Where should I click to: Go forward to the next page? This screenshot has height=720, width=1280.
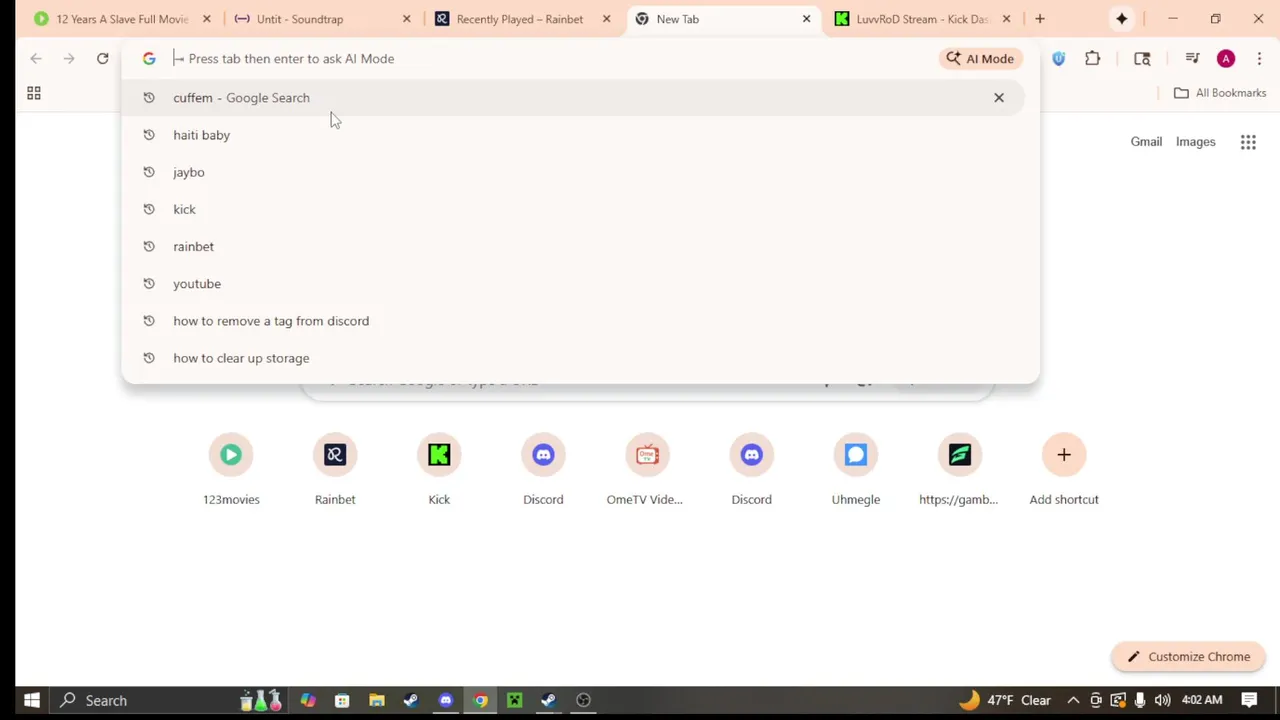coord(69,58)
